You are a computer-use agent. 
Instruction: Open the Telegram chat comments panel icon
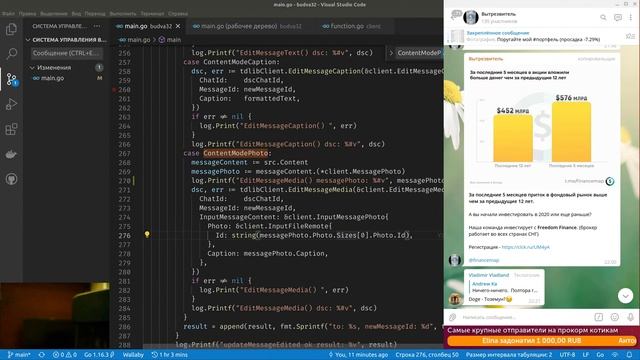618,17
